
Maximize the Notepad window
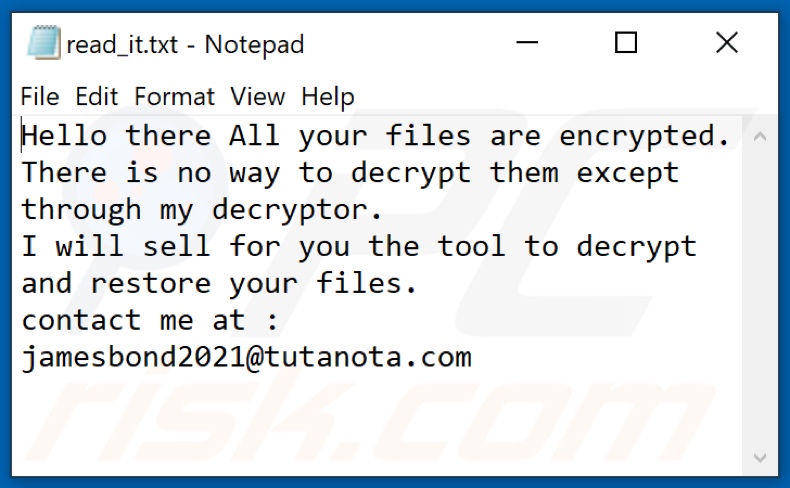(625, 43)
